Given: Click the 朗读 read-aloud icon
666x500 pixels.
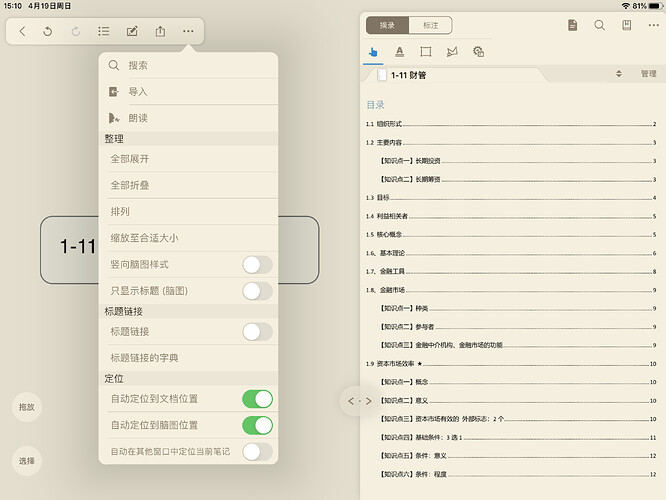Looking at the screenshot, I should tap(114, 118).
